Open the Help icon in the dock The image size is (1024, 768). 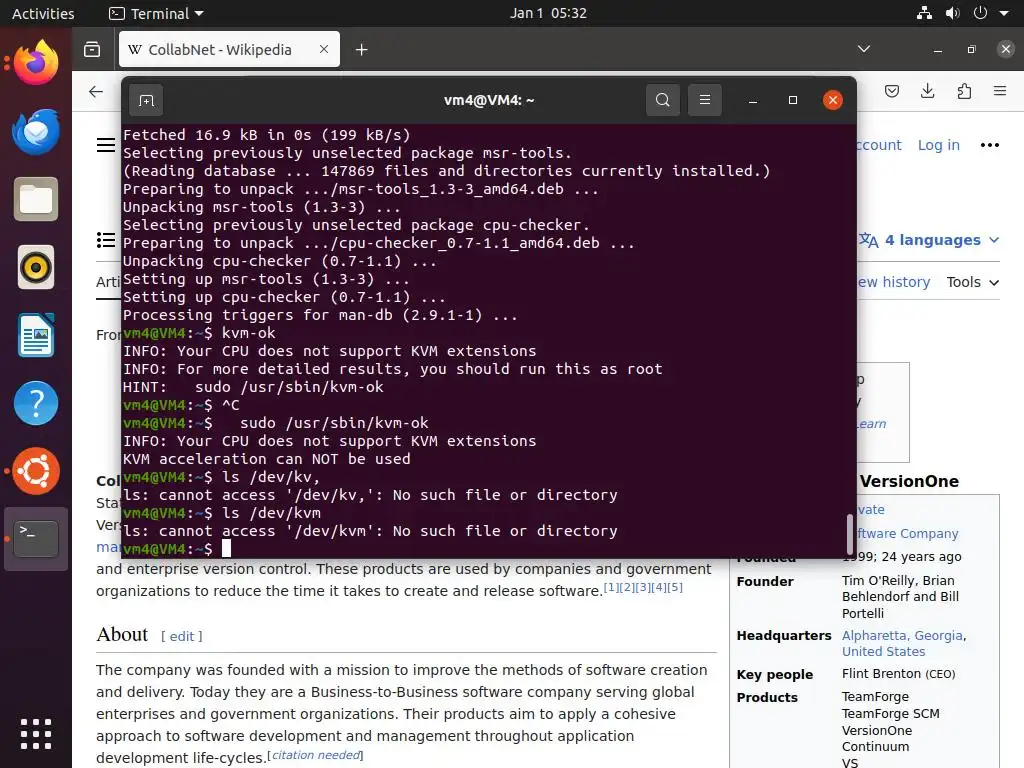click(x=36, y=403)
